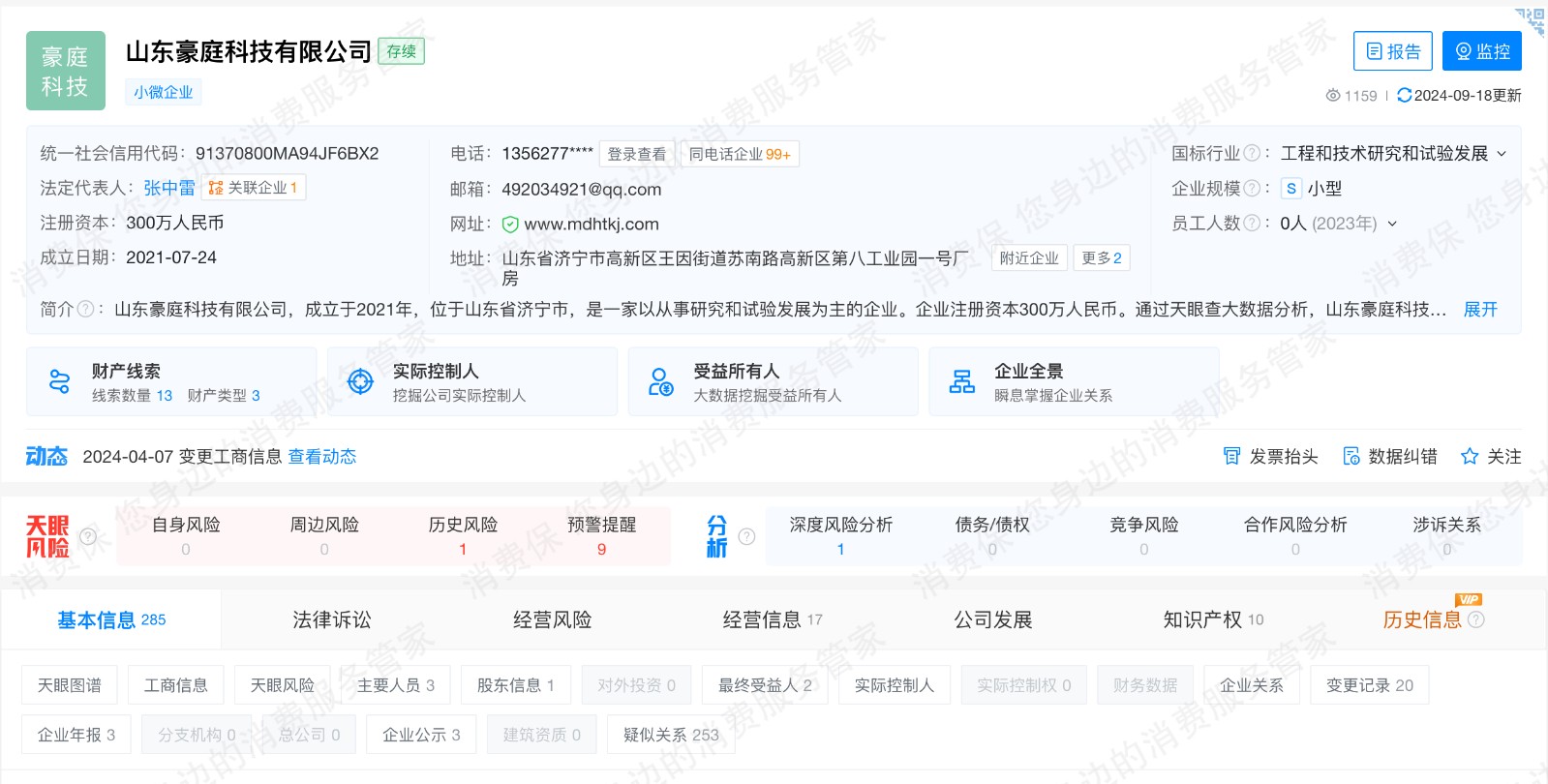Click the 实际控制人 target icon

[x=360, y=381]
